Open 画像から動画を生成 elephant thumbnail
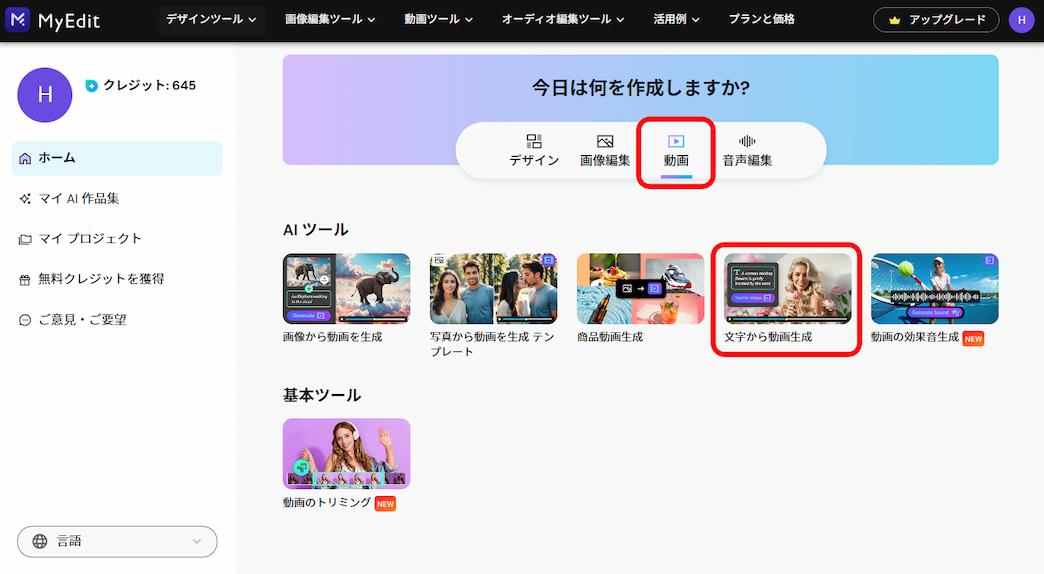 [x=346, y=289]
